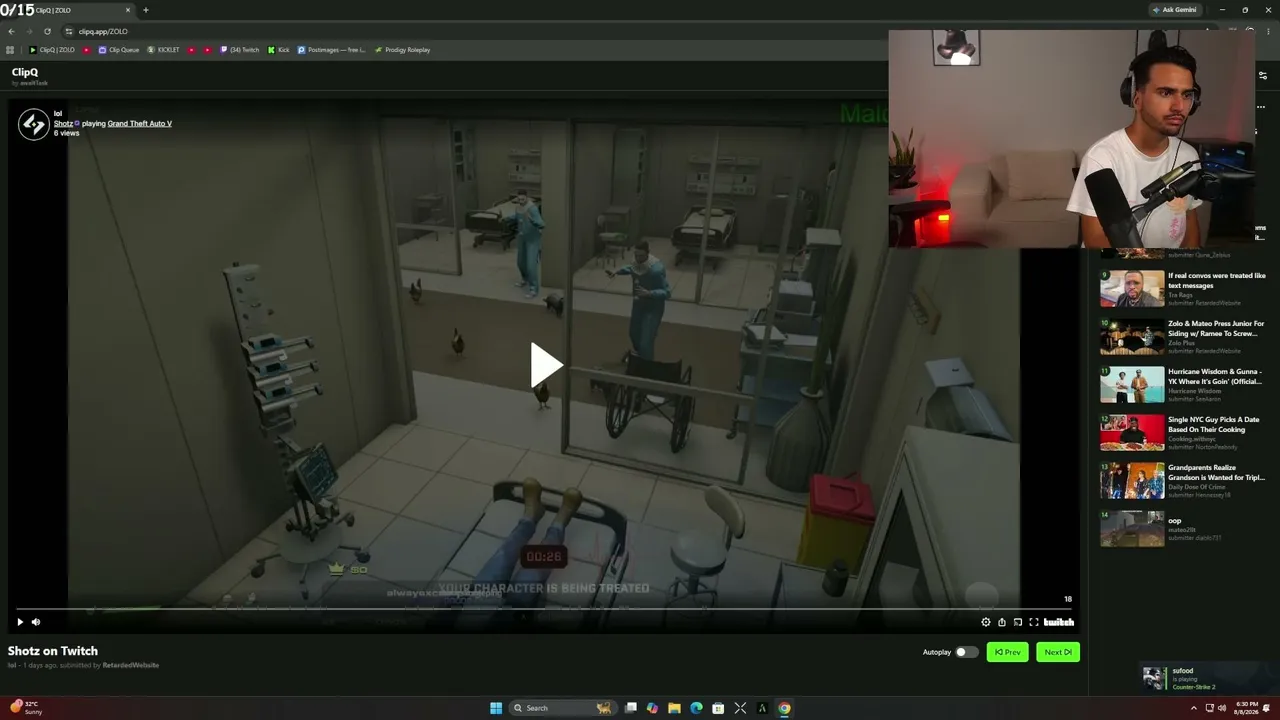Select the queued clip 'If real convos were treated like text messages'
This screenshot has width=1280, height=720.
1182,289
